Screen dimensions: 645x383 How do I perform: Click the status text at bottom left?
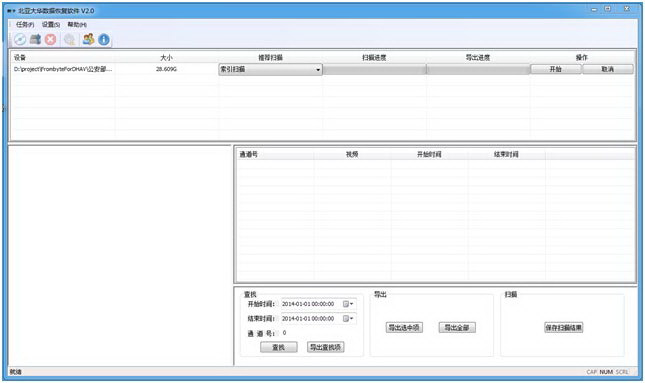(x=16, y=372)
